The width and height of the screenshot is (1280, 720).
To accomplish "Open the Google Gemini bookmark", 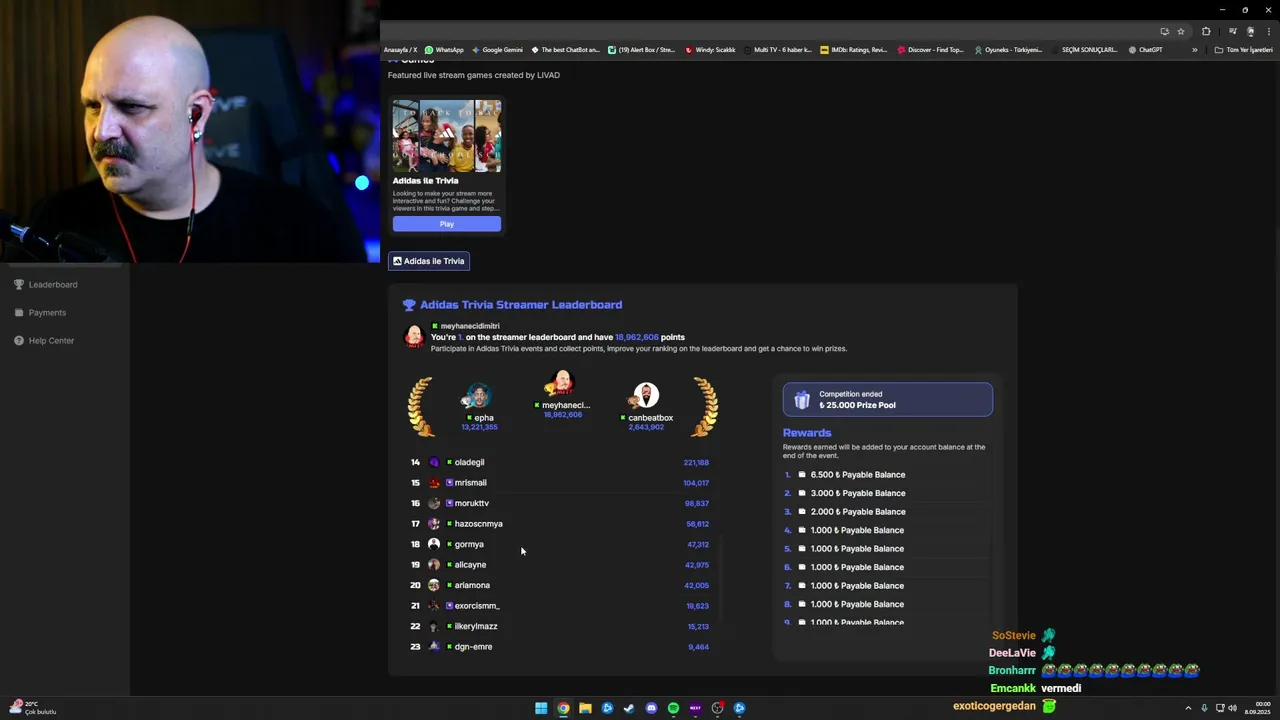I will [x=497, y=50].
